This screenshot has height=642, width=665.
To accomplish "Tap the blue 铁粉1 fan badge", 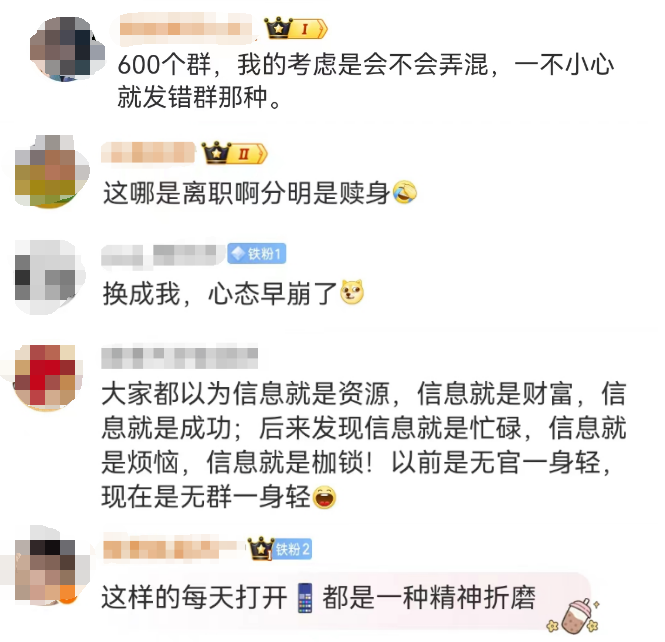I will [257, 254].
